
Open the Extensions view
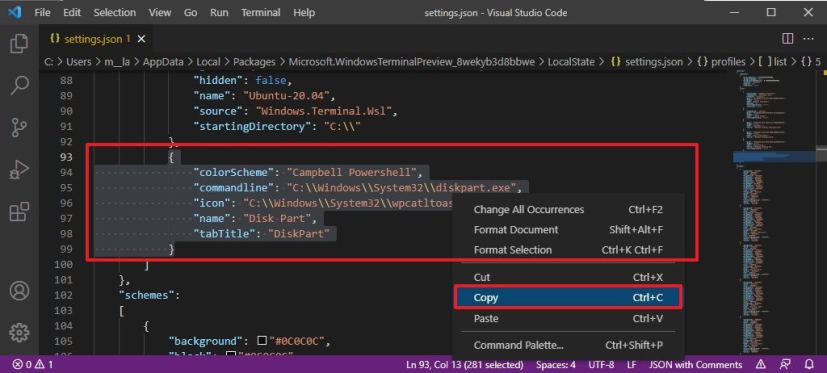pyautogui.click(x=19, y=212)
